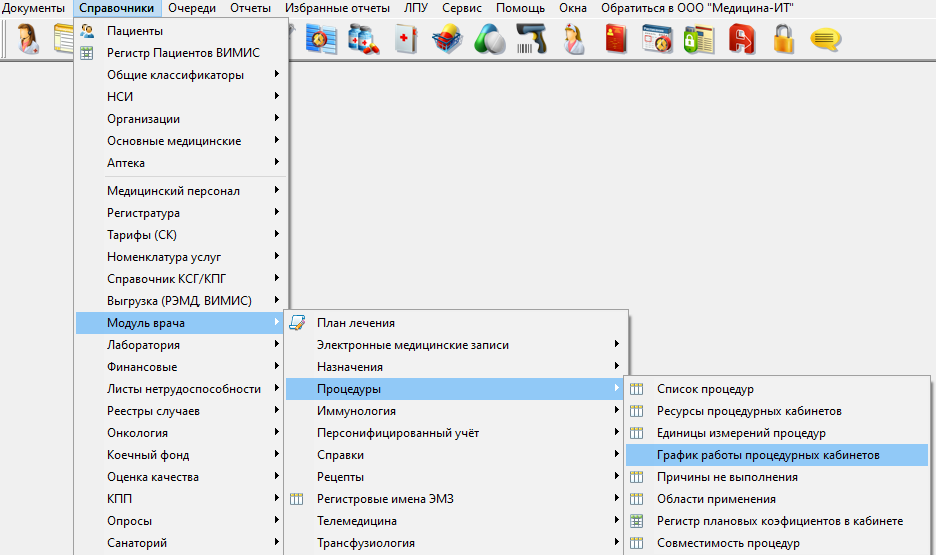Click the shopping basket toolbar icon
Viewport: 936px width, 555px height.
[447, 39]
